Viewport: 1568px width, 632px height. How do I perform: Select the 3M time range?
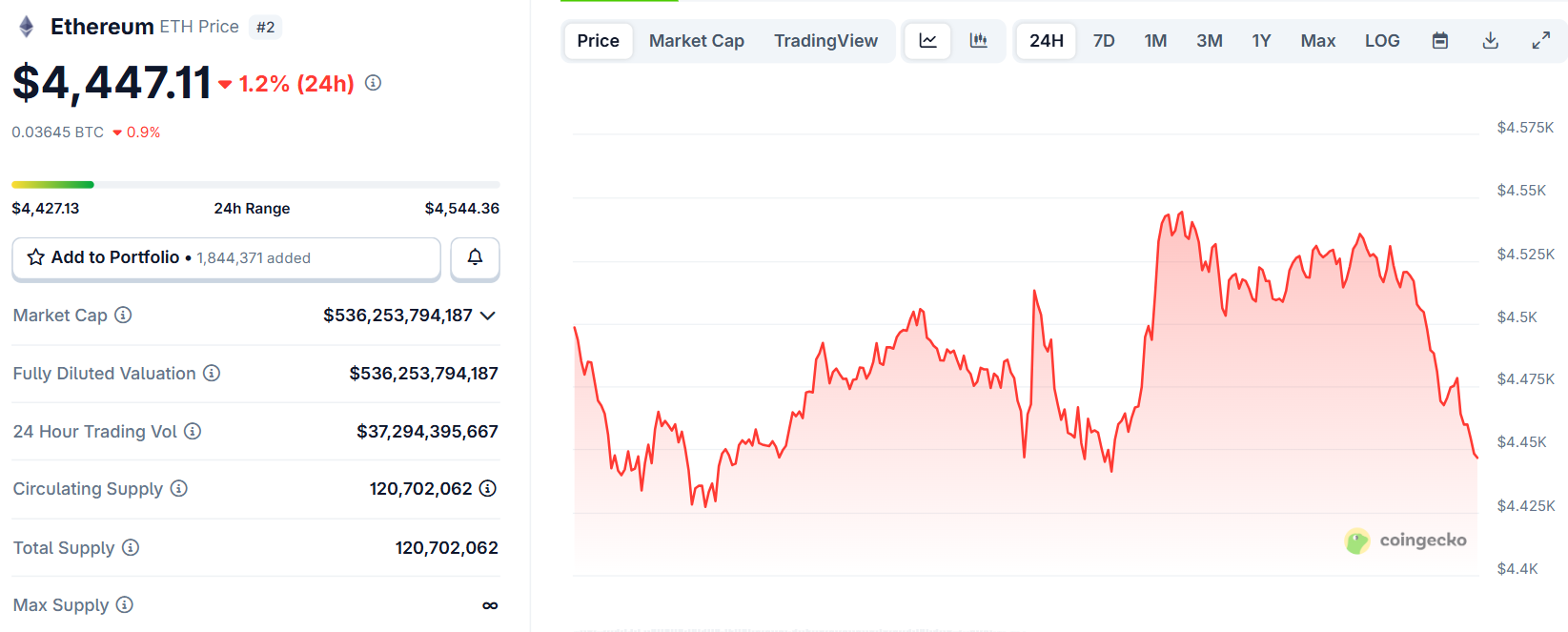pyautogui.click(x=1210, y=41)
